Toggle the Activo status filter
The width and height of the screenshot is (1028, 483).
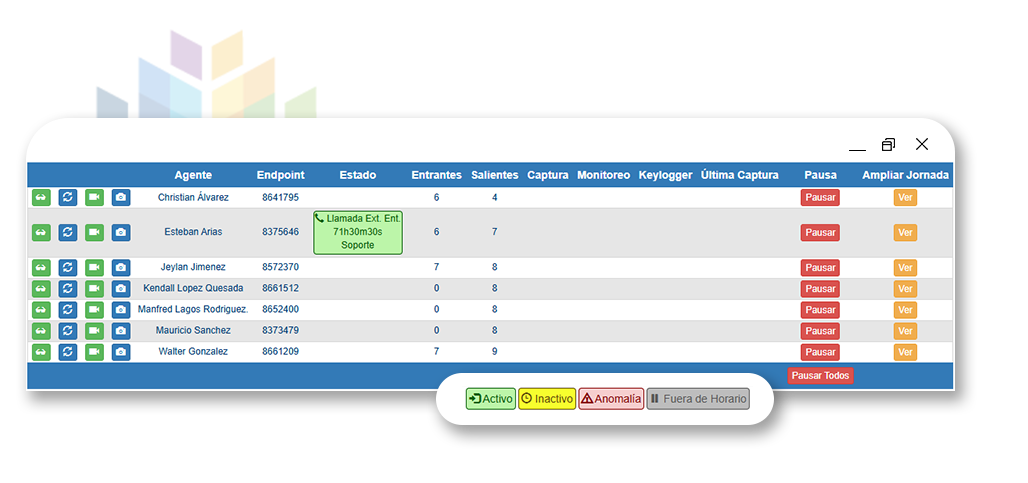pyautogui.click(x=490, y=399)
